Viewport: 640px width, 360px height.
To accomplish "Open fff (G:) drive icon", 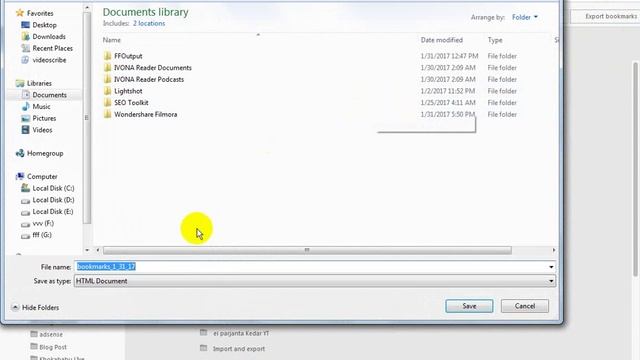I will pos(25,236).
